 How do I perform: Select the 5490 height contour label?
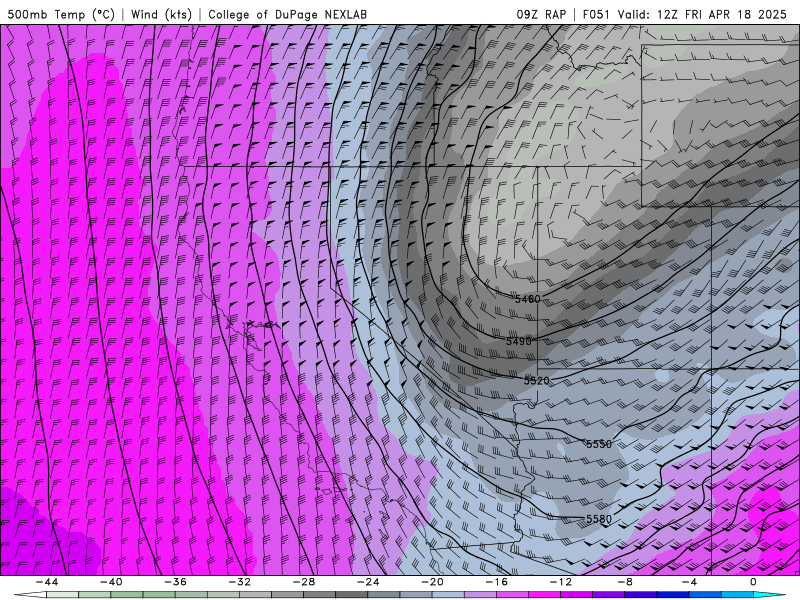point(519,341)
